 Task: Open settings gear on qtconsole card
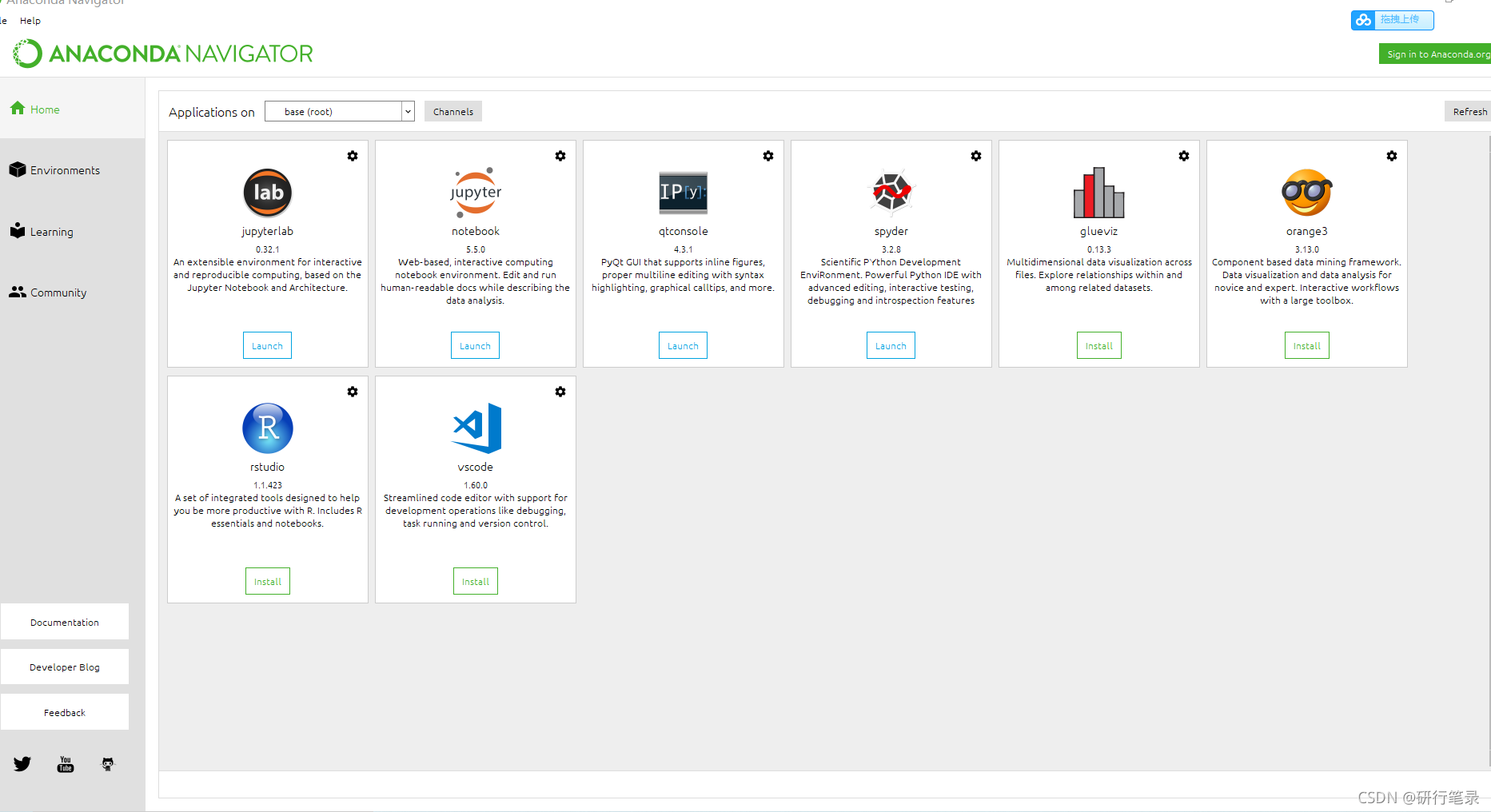click(768, 156)
